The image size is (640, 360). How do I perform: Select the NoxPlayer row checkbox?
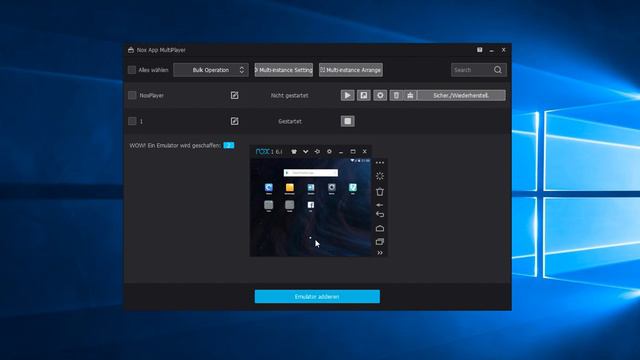coord(132,95)
